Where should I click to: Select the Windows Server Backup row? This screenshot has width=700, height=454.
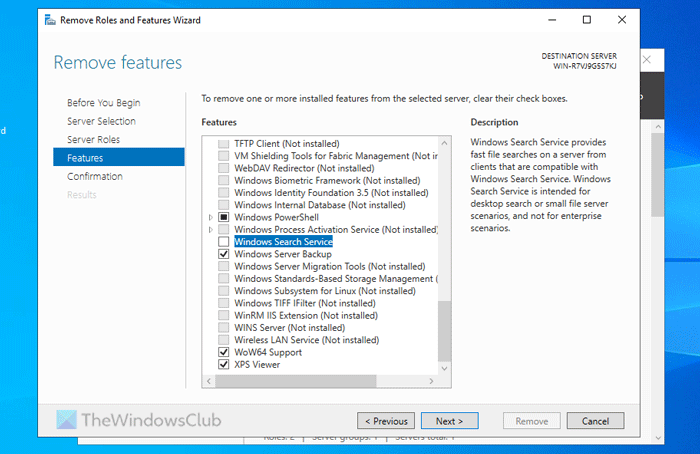pyautogui.click(x=283, y=254)
